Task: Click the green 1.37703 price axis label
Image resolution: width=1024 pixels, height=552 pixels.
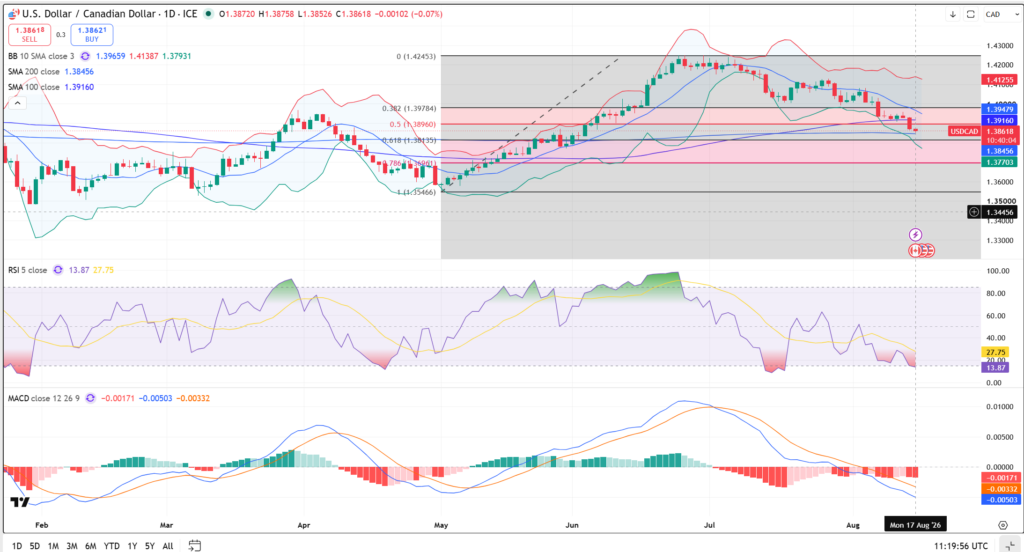Action: tap(999, 162)
